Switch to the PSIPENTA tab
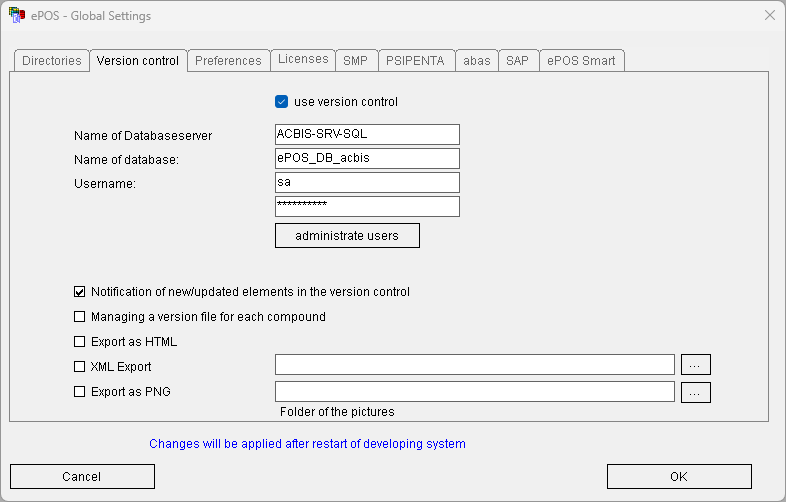786x502 pixels. (415, 61)
